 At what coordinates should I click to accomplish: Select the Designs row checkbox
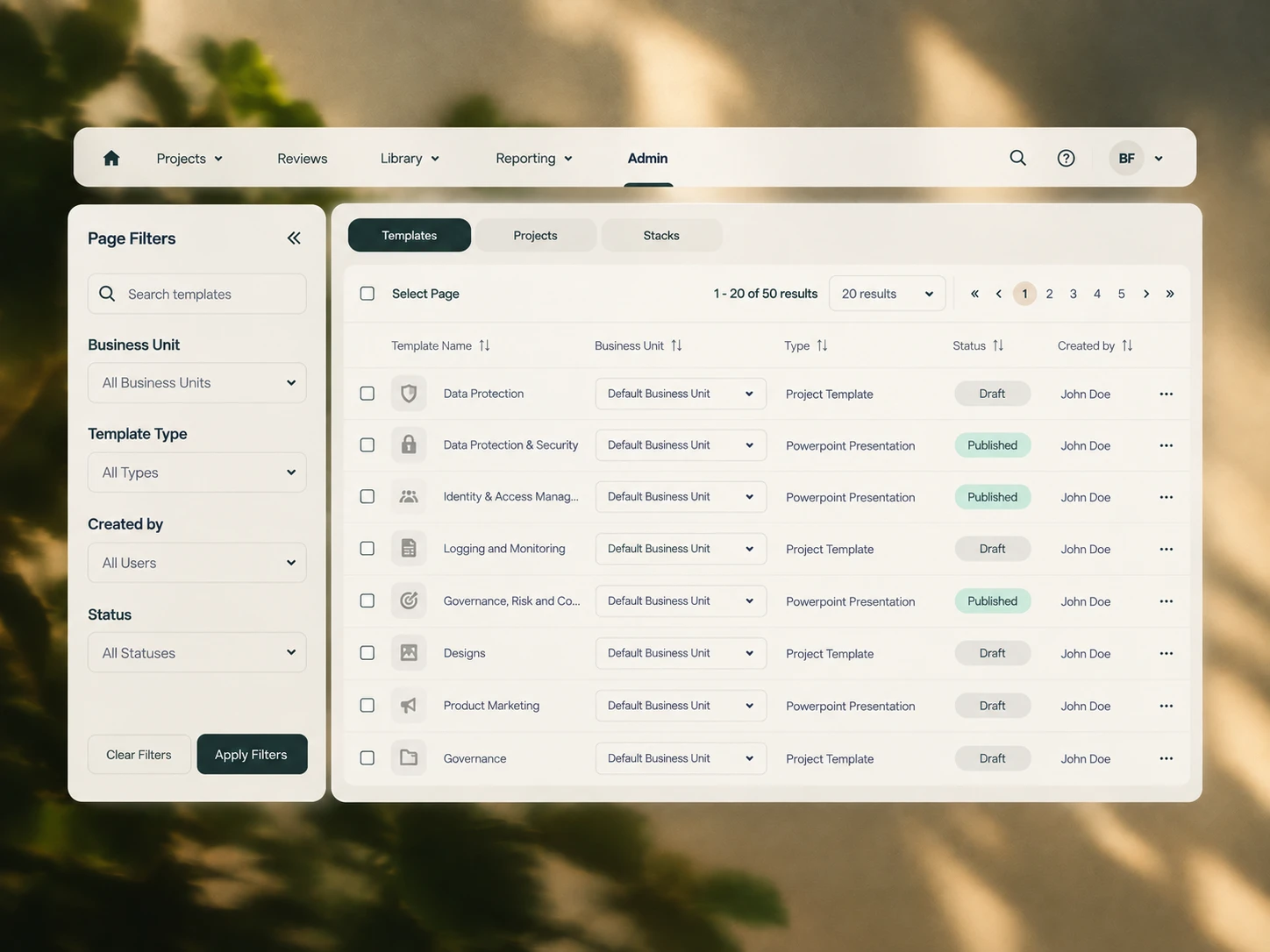tap(367, 653)
